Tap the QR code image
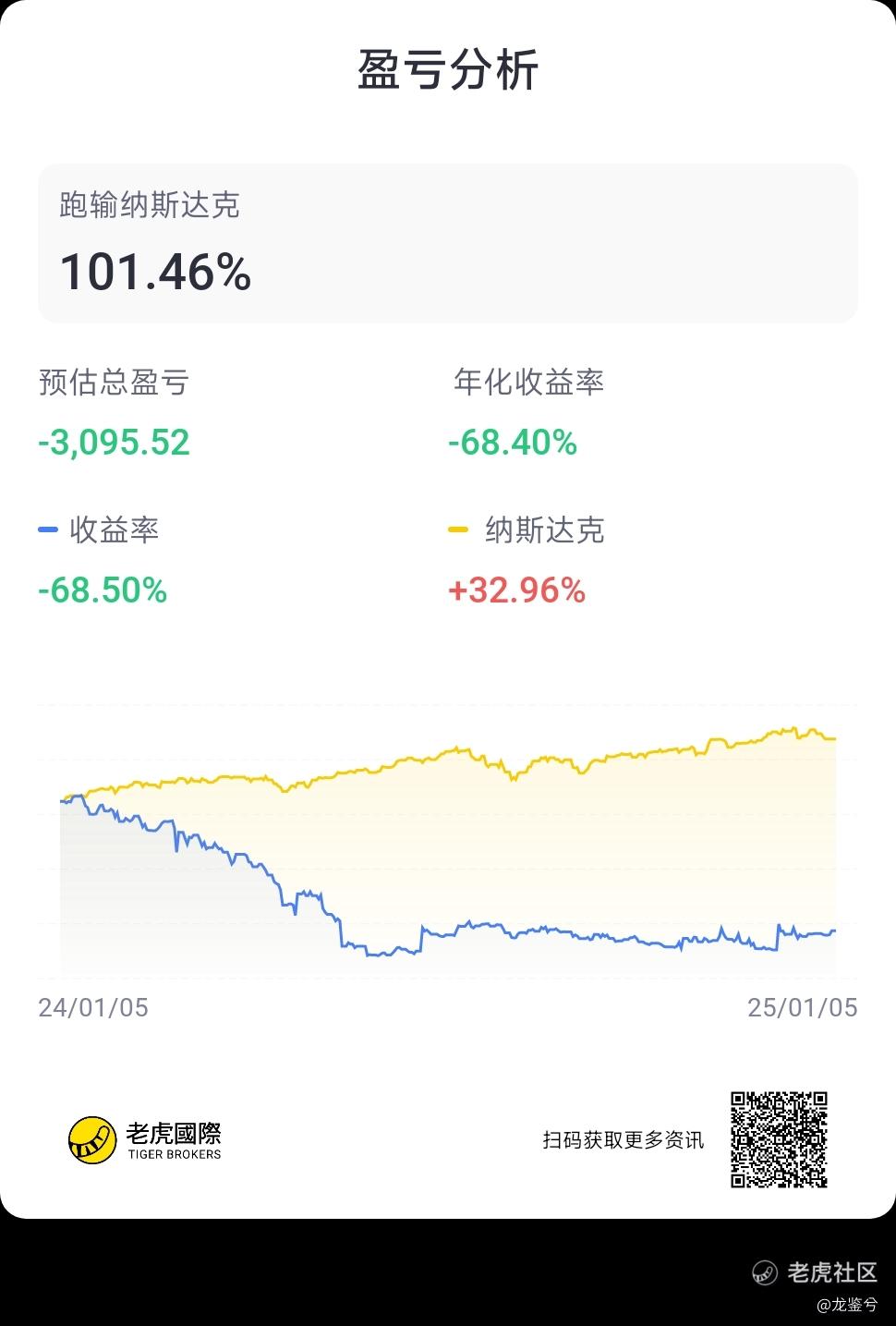The width and height of the screenshot is (896, 1326). 779,1139
